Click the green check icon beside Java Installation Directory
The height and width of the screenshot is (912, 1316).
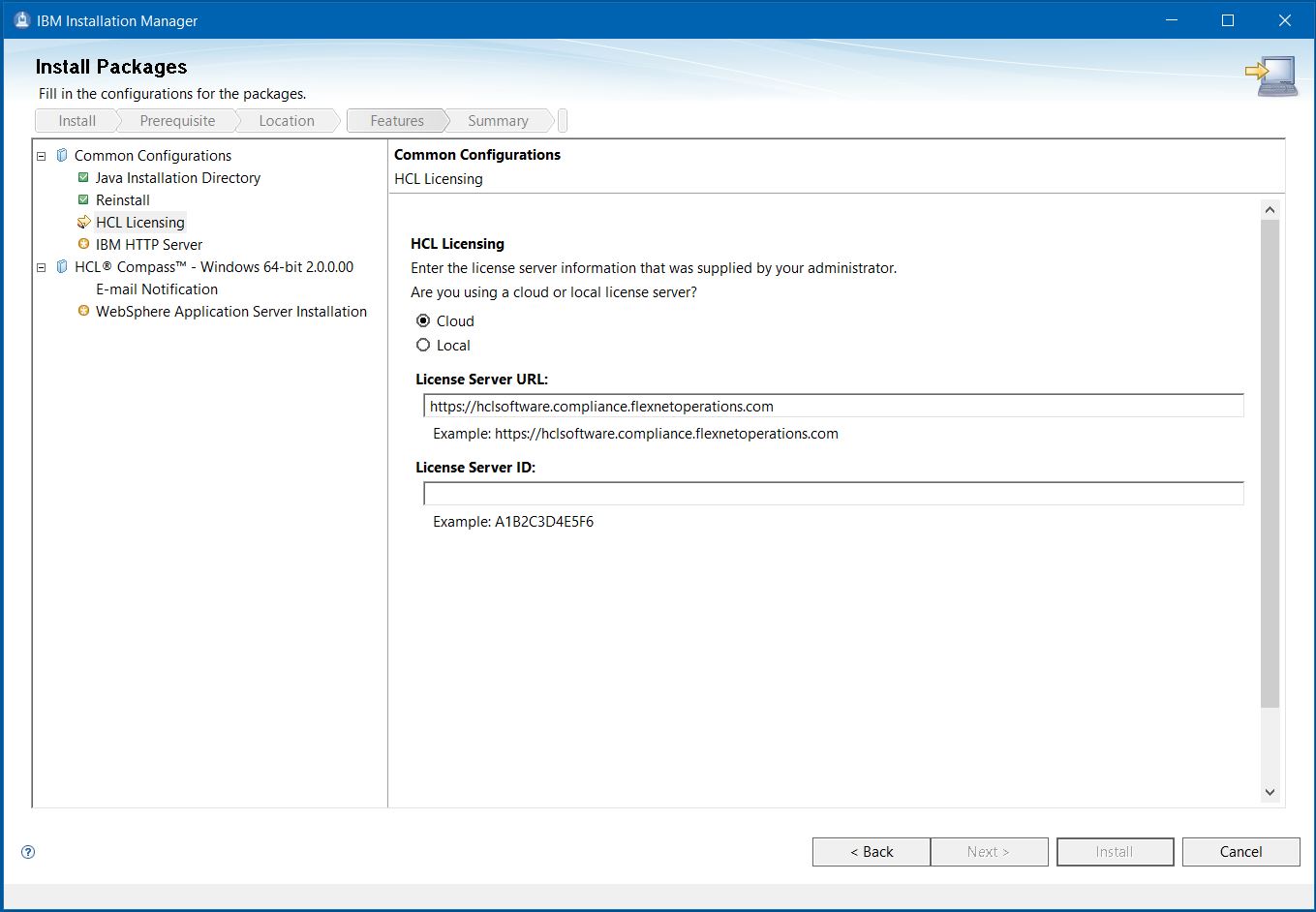point(83,177)
